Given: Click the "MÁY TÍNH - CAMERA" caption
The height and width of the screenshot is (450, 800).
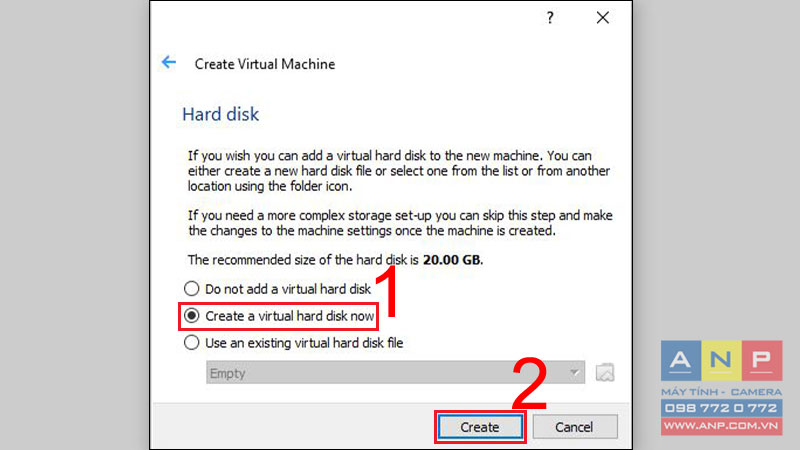Looking at the screenshot, I should coord(721,392).
